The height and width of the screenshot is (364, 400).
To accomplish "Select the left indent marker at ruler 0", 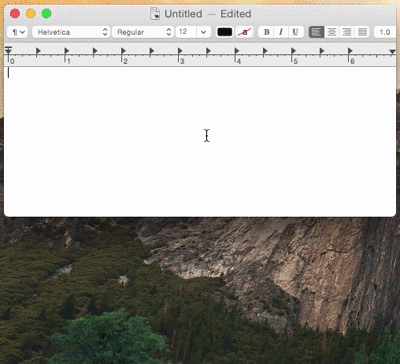I will click(8, 51).
